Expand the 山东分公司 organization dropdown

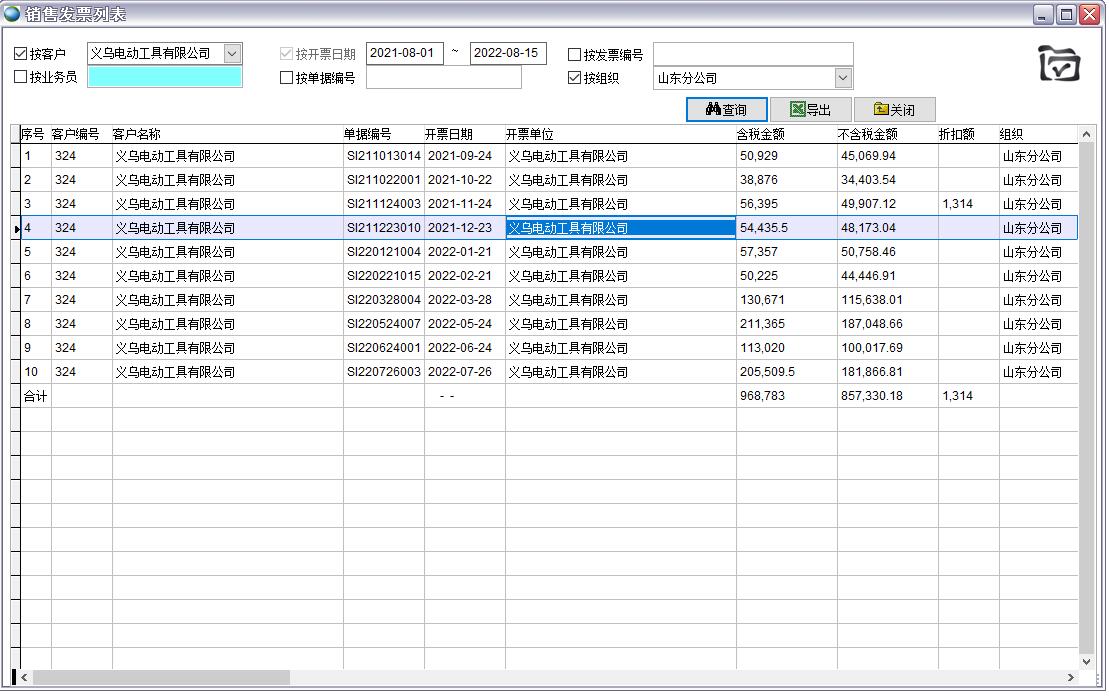842,78
